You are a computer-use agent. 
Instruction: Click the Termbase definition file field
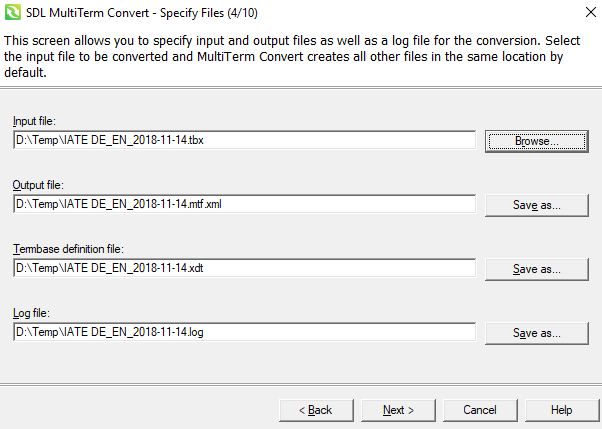click(x=245, y=268)
